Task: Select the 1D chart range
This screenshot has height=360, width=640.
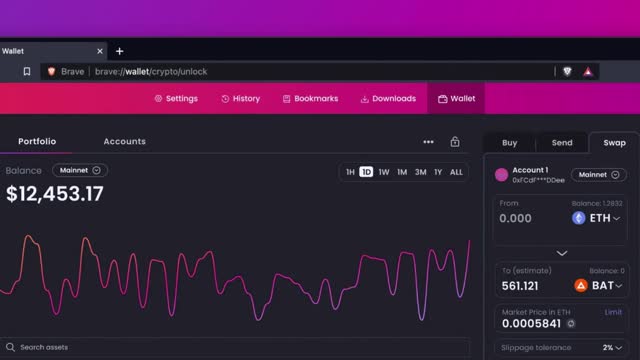Action: click(366, 172)
